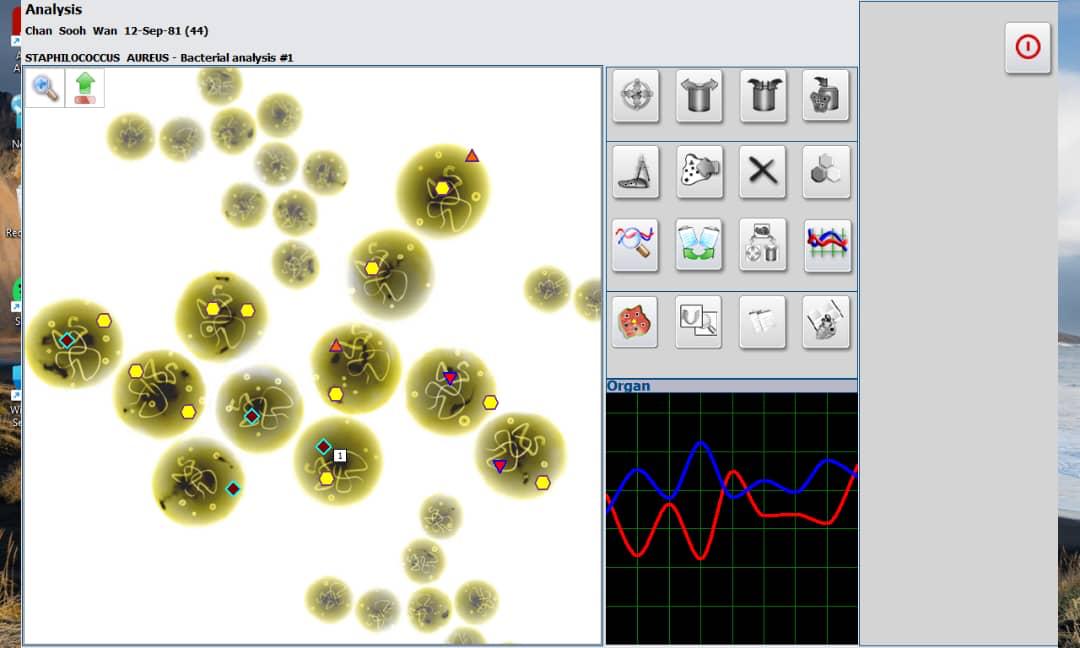Click the faded documents pages button
The image size is (1080, 648).
pos(763,322)
